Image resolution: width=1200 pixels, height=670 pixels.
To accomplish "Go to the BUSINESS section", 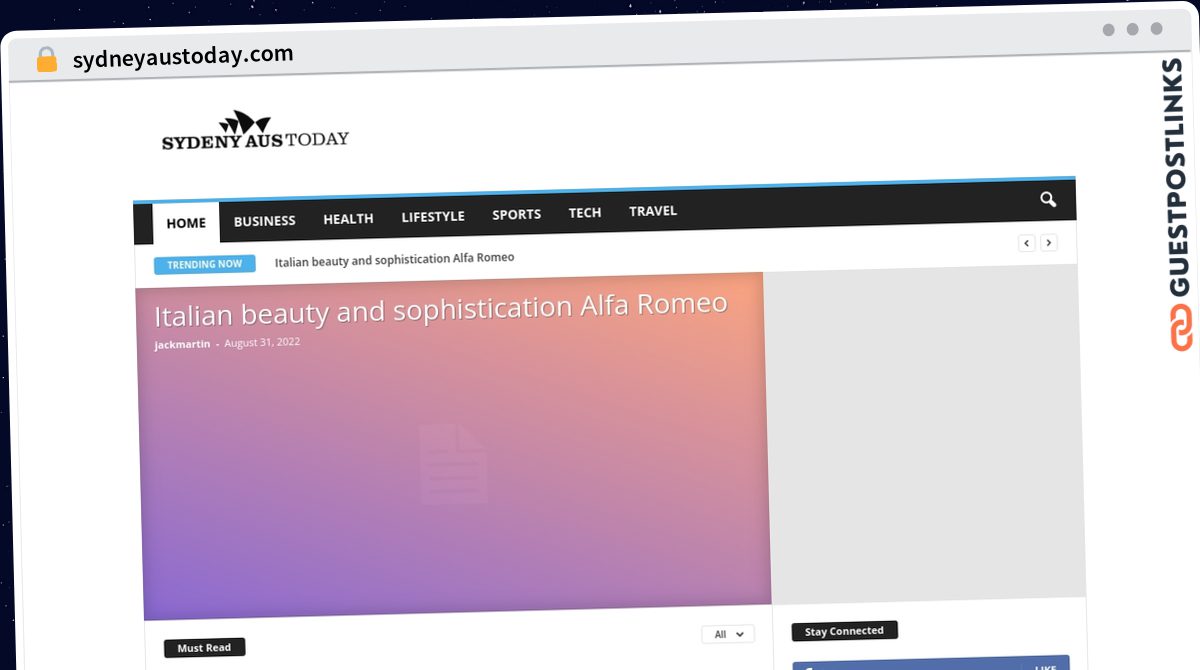I will click(x=265, y=220).
